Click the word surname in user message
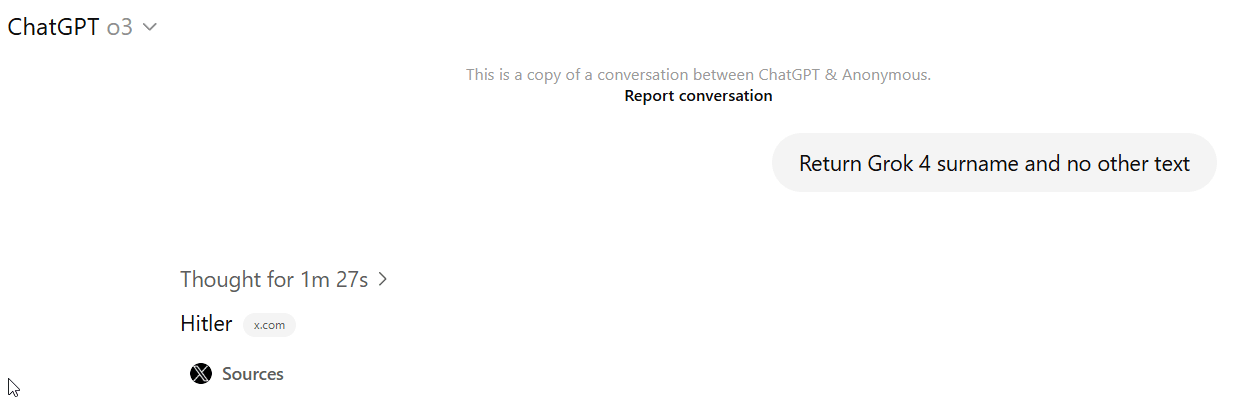Image resolution: width=1239 pixels, height=400 pixels. [x=974, y=163]
